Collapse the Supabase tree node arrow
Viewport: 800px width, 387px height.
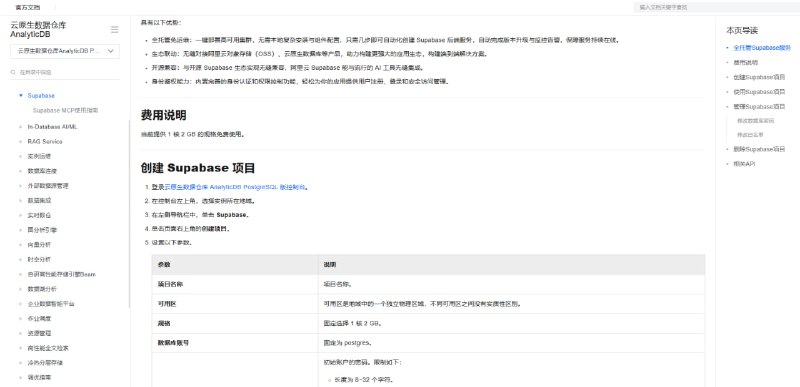pyautogui.click(x=20, y=95)
